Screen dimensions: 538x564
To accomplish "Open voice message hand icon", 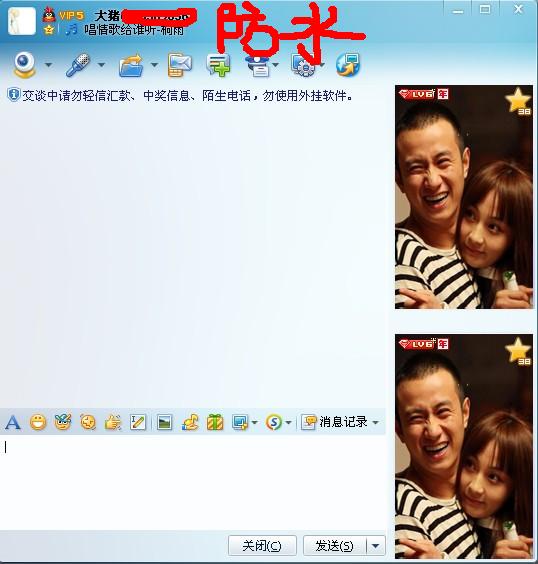I will pyautogui.click(x=113, y=422).
